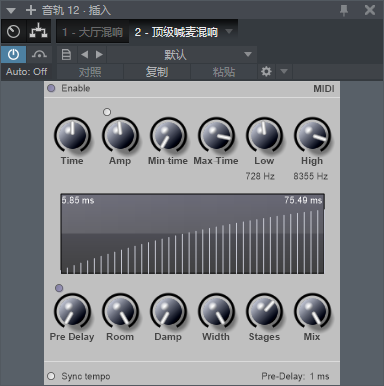The height and width of the screenshot is (386, 384).
Task: Enable the Sync tempo radio button
Action: point(51,376)
